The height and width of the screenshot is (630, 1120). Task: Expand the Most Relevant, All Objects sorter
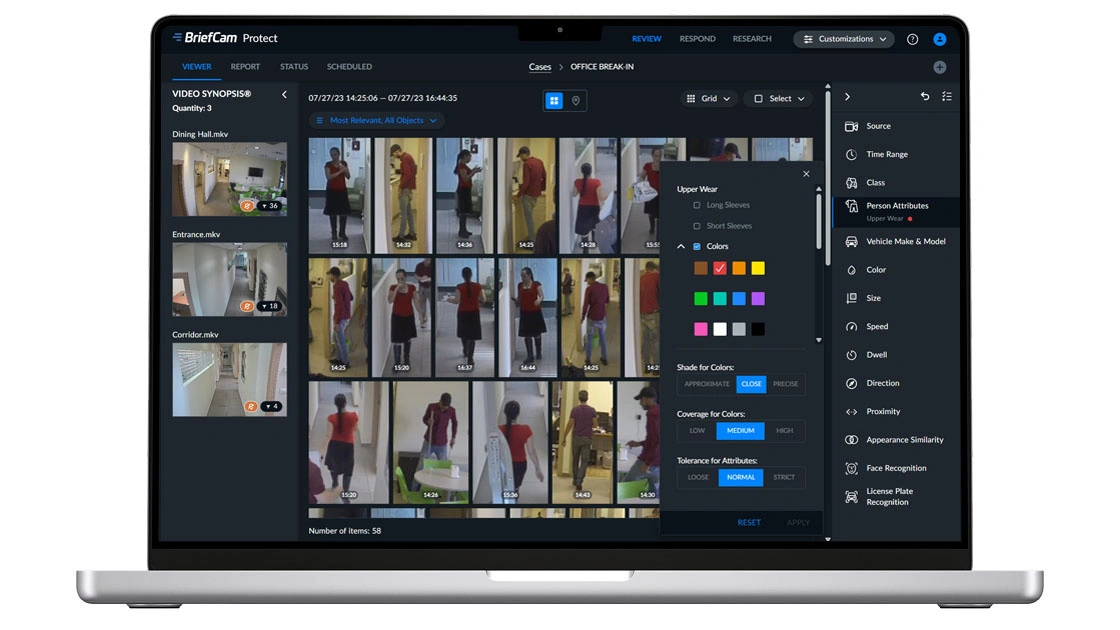(377, 120)
